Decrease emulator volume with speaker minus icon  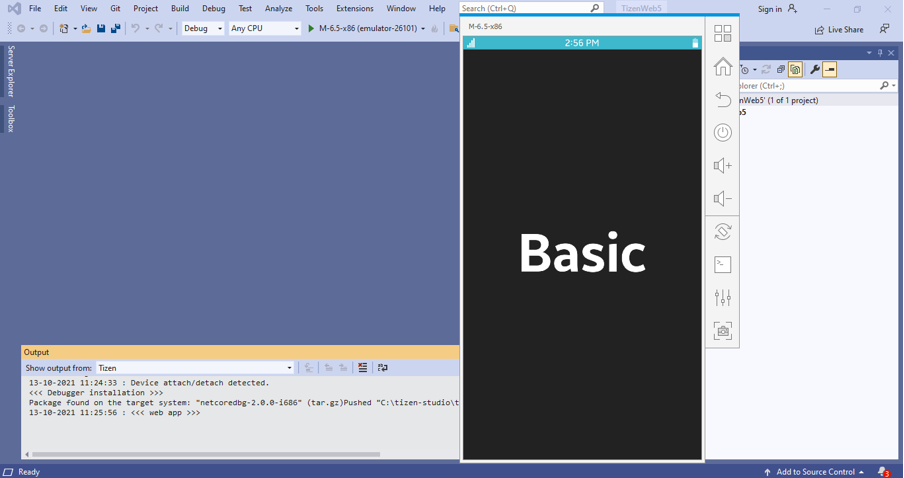click(x=722, y=199)
